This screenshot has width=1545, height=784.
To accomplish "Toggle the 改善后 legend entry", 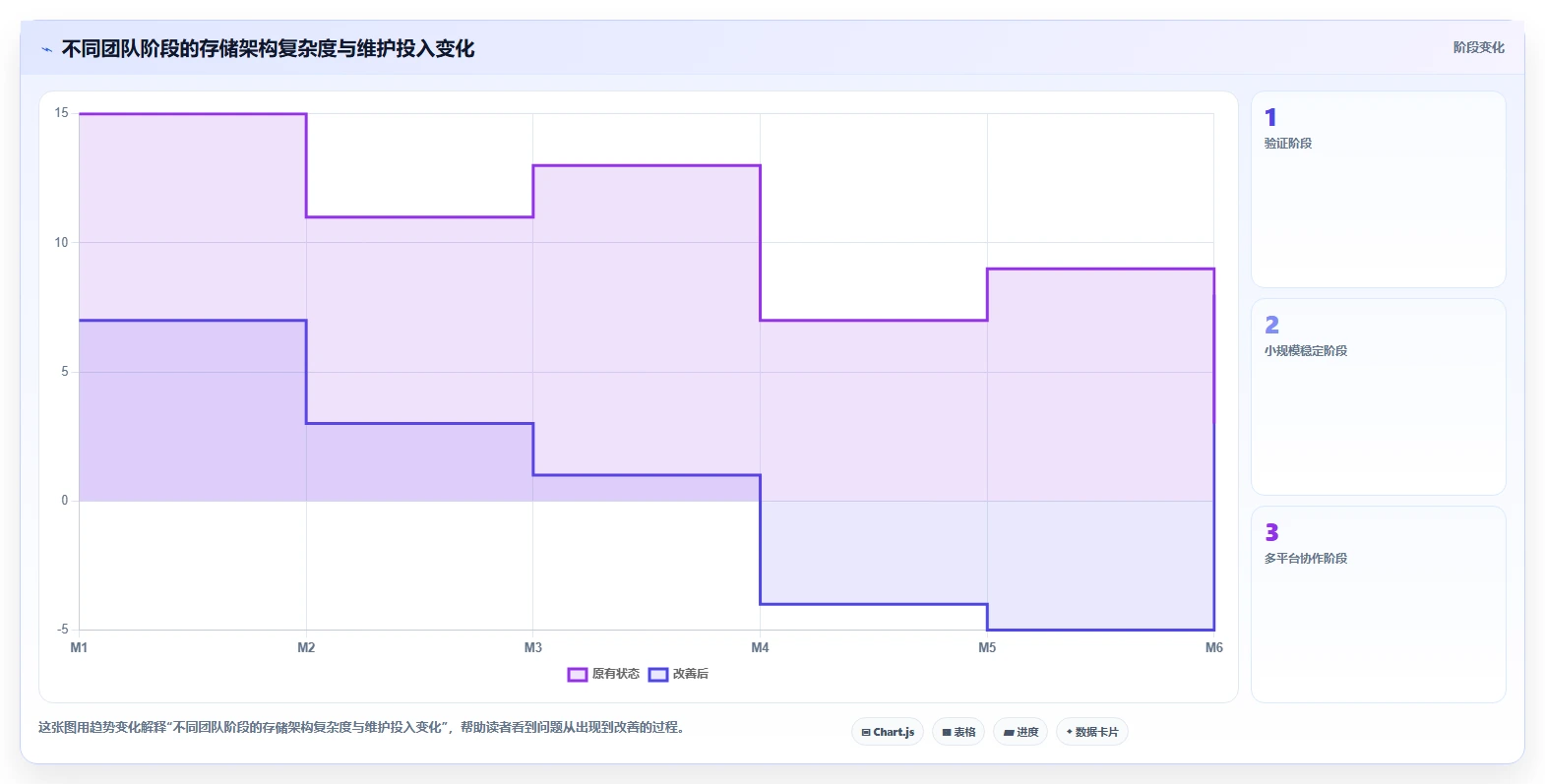I will (x=678, y=674).
